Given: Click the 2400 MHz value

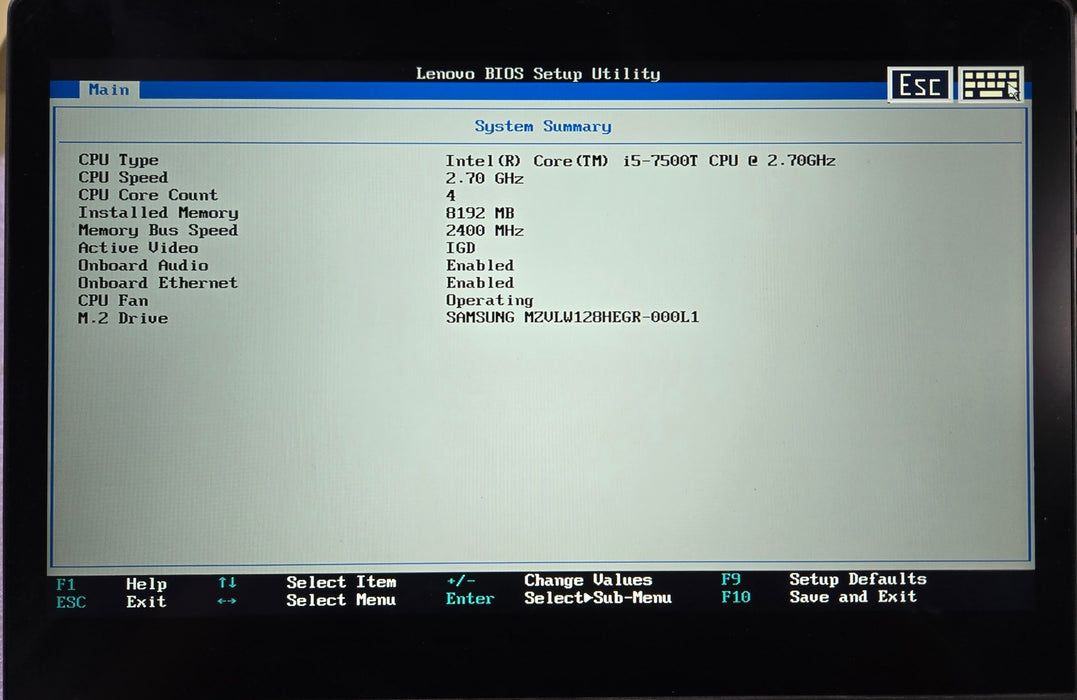Looking at the screenshot, I should click(484, 231).
